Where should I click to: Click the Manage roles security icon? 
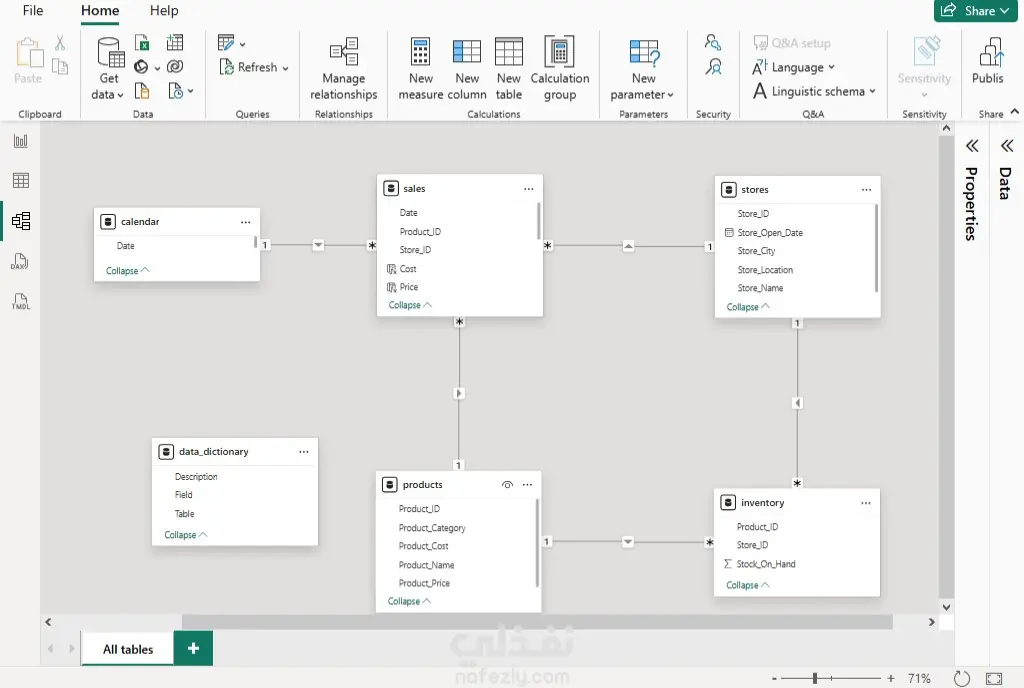[712, 43]
